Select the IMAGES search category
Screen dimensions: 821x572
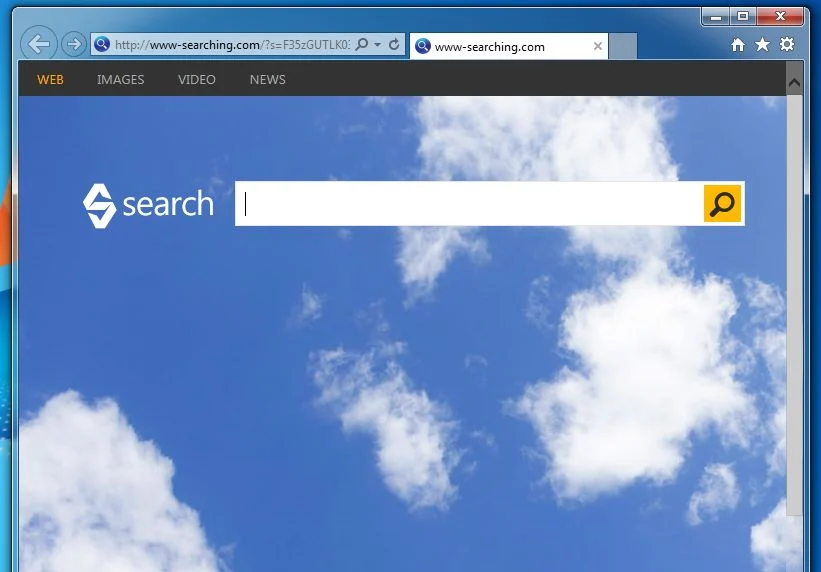(120, 80)
